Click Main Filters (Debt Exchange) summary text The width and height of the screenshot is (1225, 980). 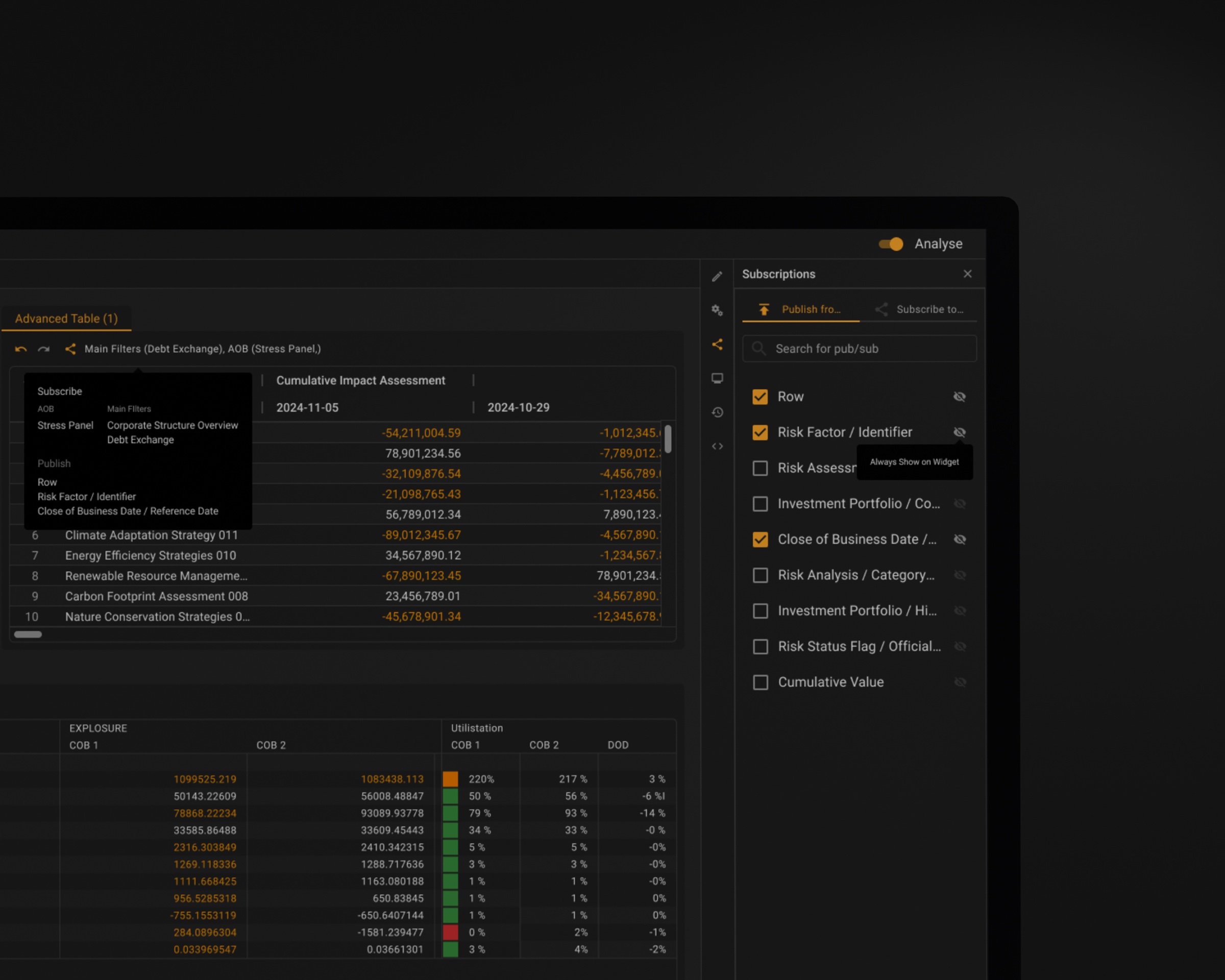[154, 349]
